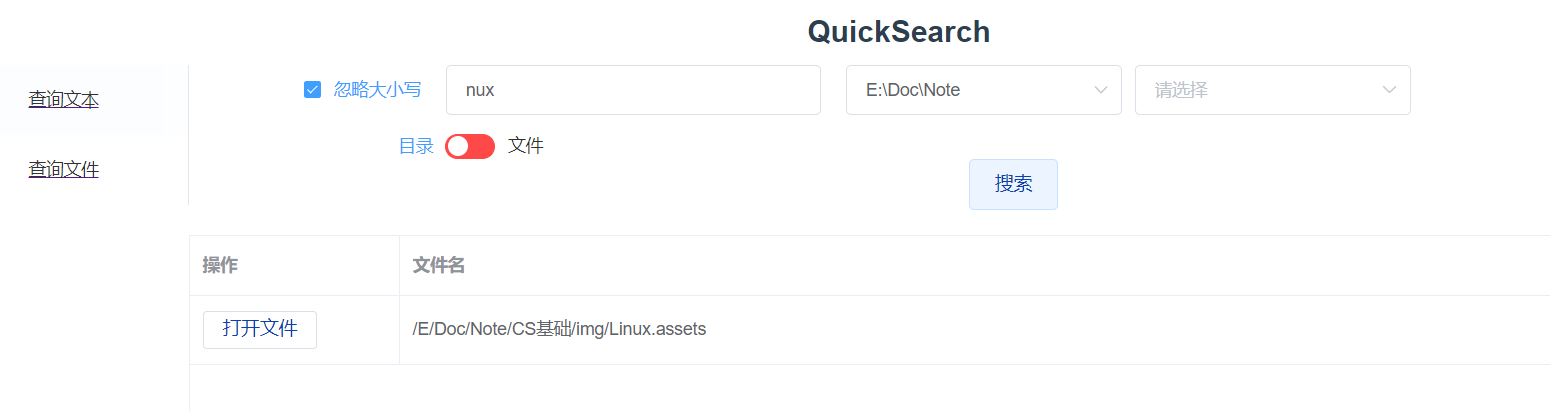The height and width of the screenshot is (411, 1550).
Task: Click the 搜索 button
Action: click(x=1013, y=184)
